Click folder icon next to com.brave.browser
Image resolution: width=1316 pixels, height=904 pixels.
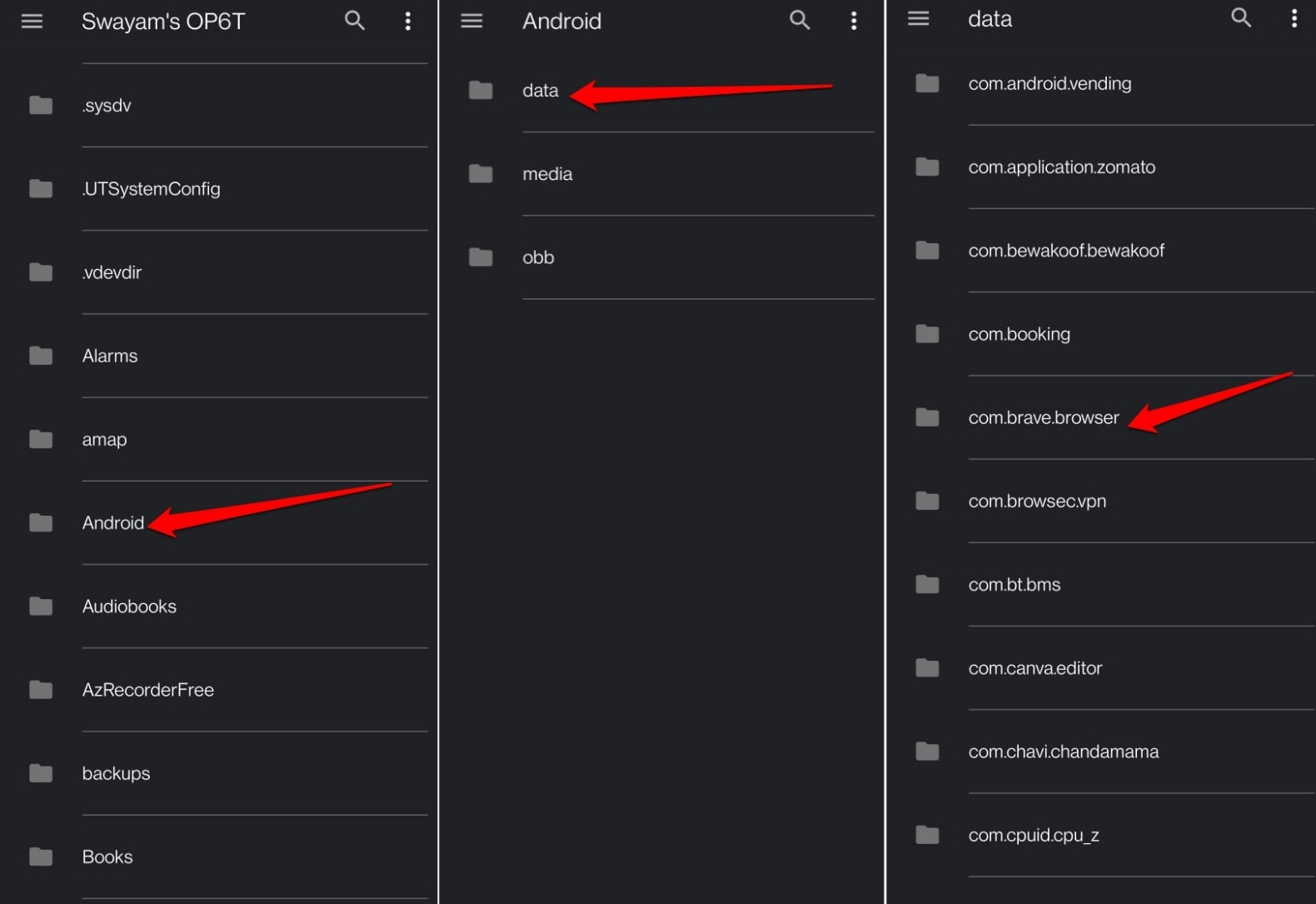pos(927,417)
